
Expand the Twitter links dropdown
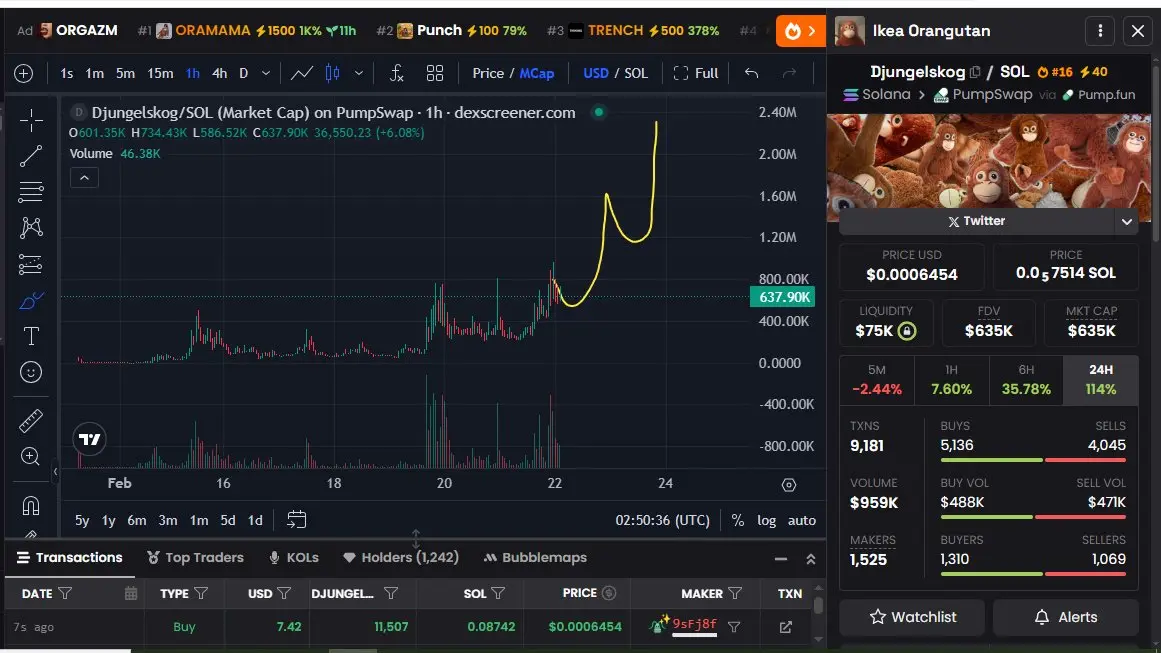(1126, 221)
